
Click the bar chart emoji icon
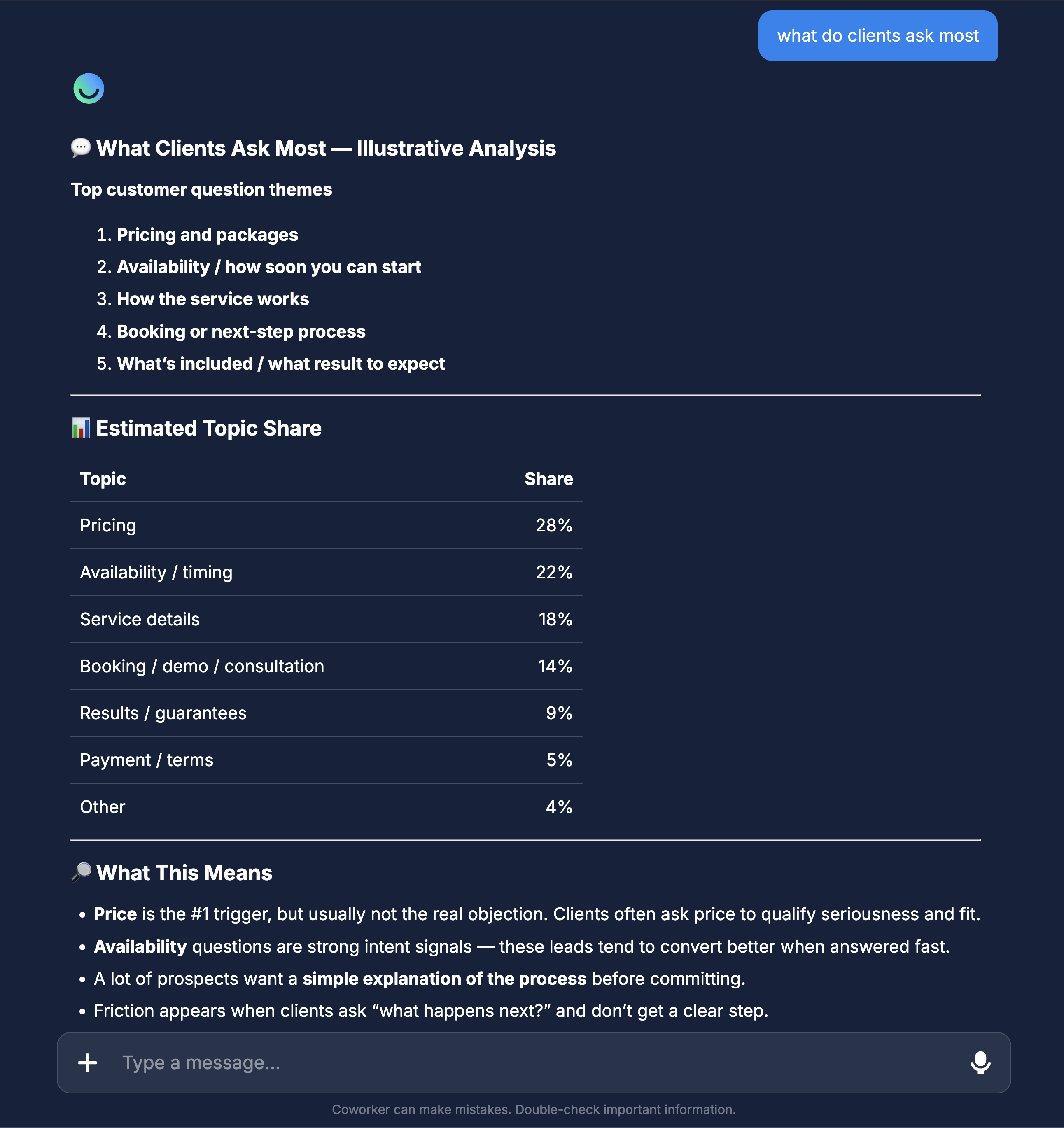(x=81, y=428)
